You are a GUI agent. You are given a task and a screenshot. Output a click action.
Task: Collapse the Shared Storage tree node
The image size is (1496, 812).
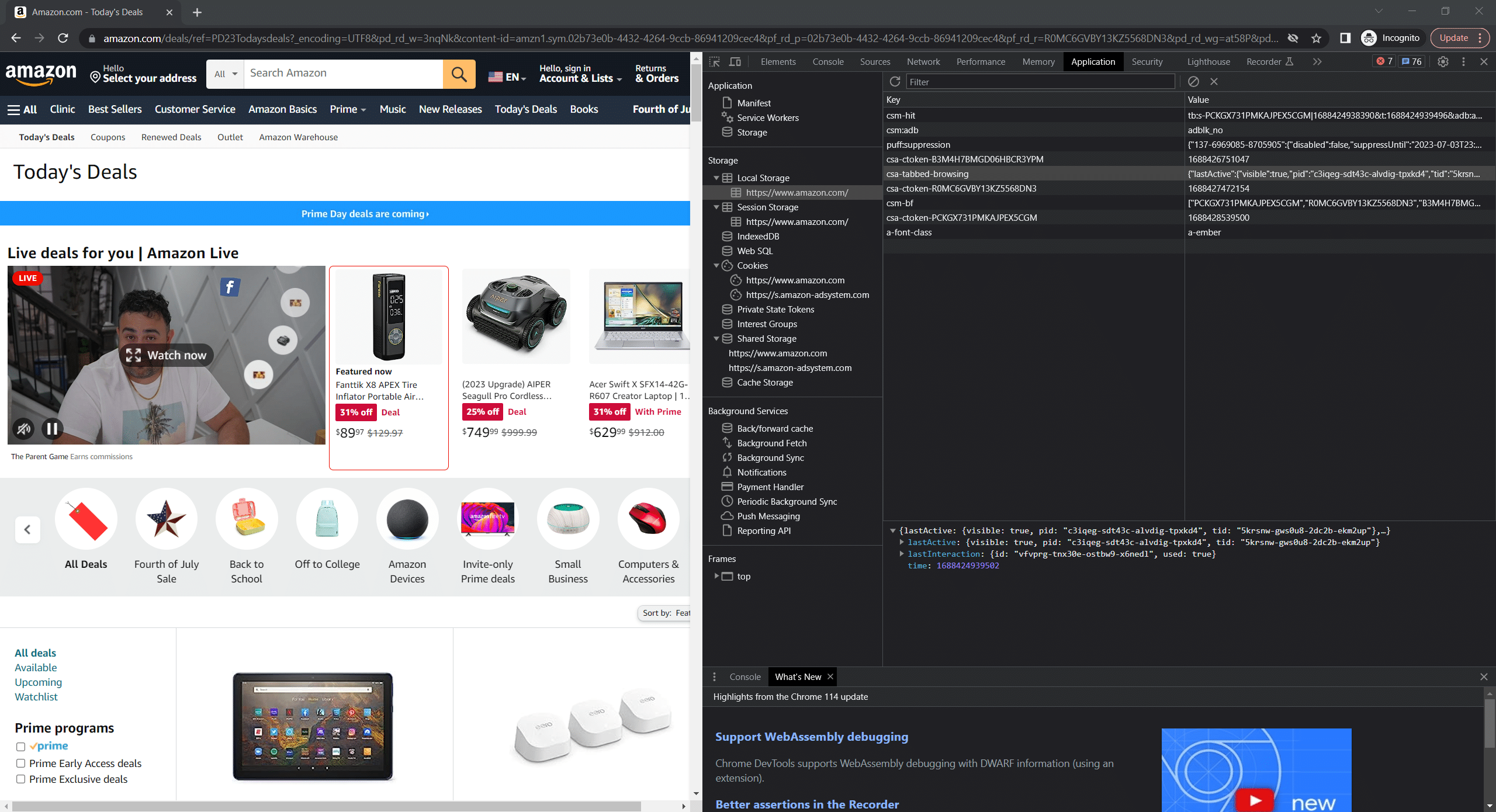point(716,338)
